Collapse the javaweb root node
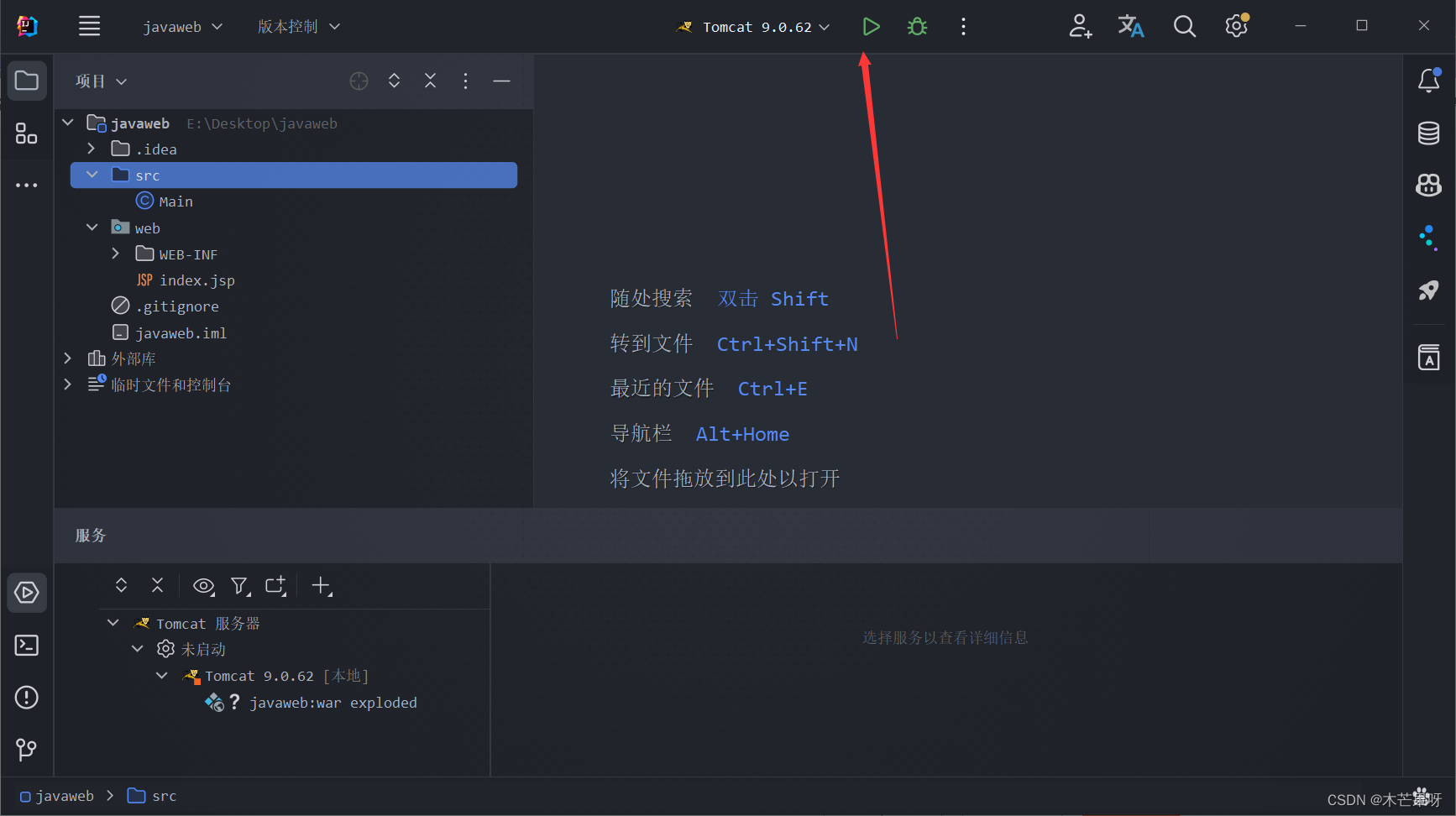Screen dimensions: 1456x816 pyautogui.click(x=68, y=123)
